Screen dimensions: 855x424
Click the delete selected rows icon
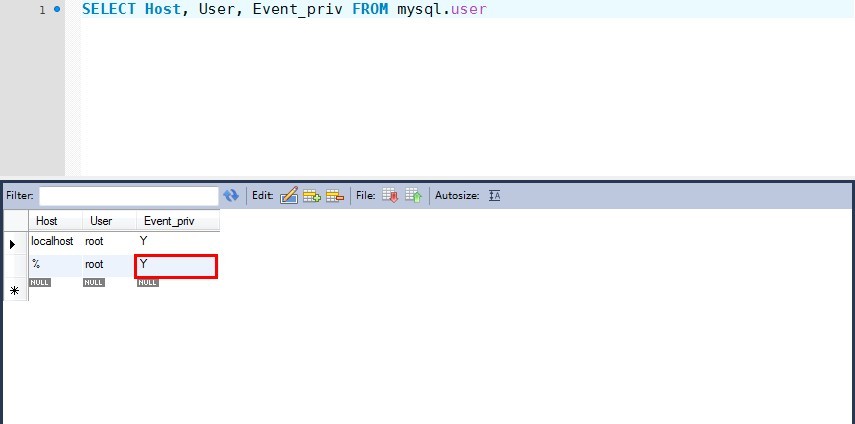tap(335, 196)
